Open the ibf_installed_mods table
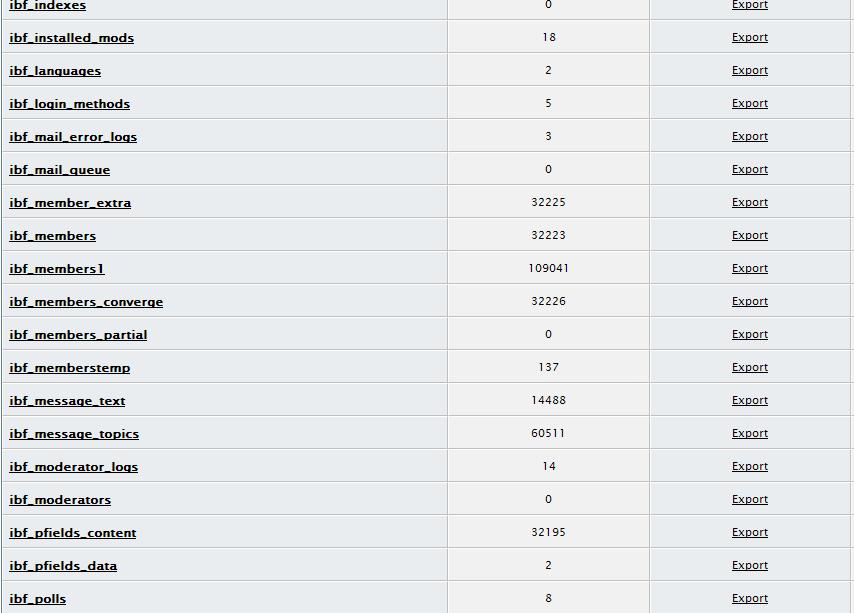This screenshot has height=613, width=854. point(71,38)
